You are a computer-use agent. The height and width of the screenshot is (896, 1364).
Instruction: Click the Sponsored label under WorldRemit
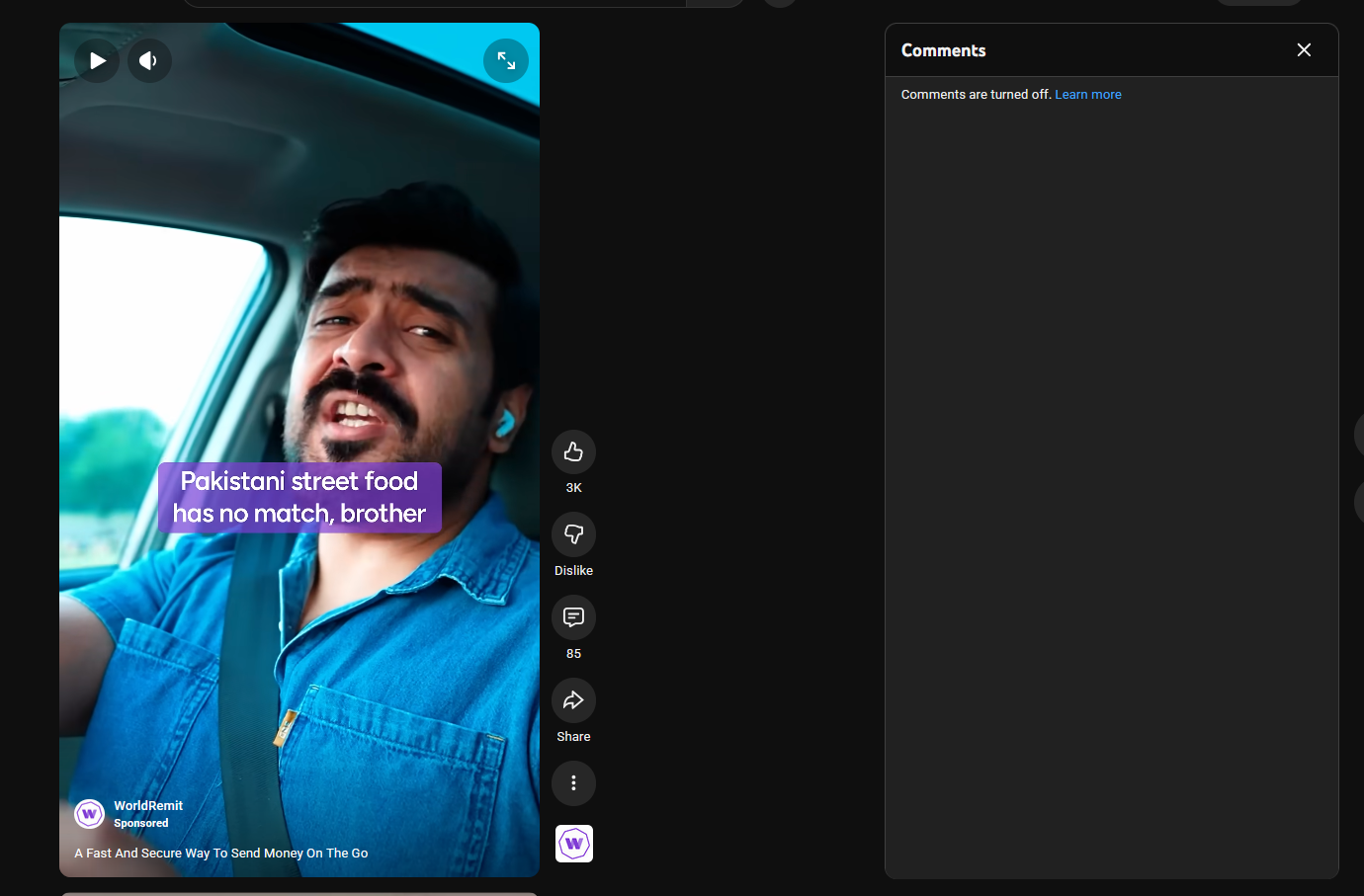pos(141,824)
